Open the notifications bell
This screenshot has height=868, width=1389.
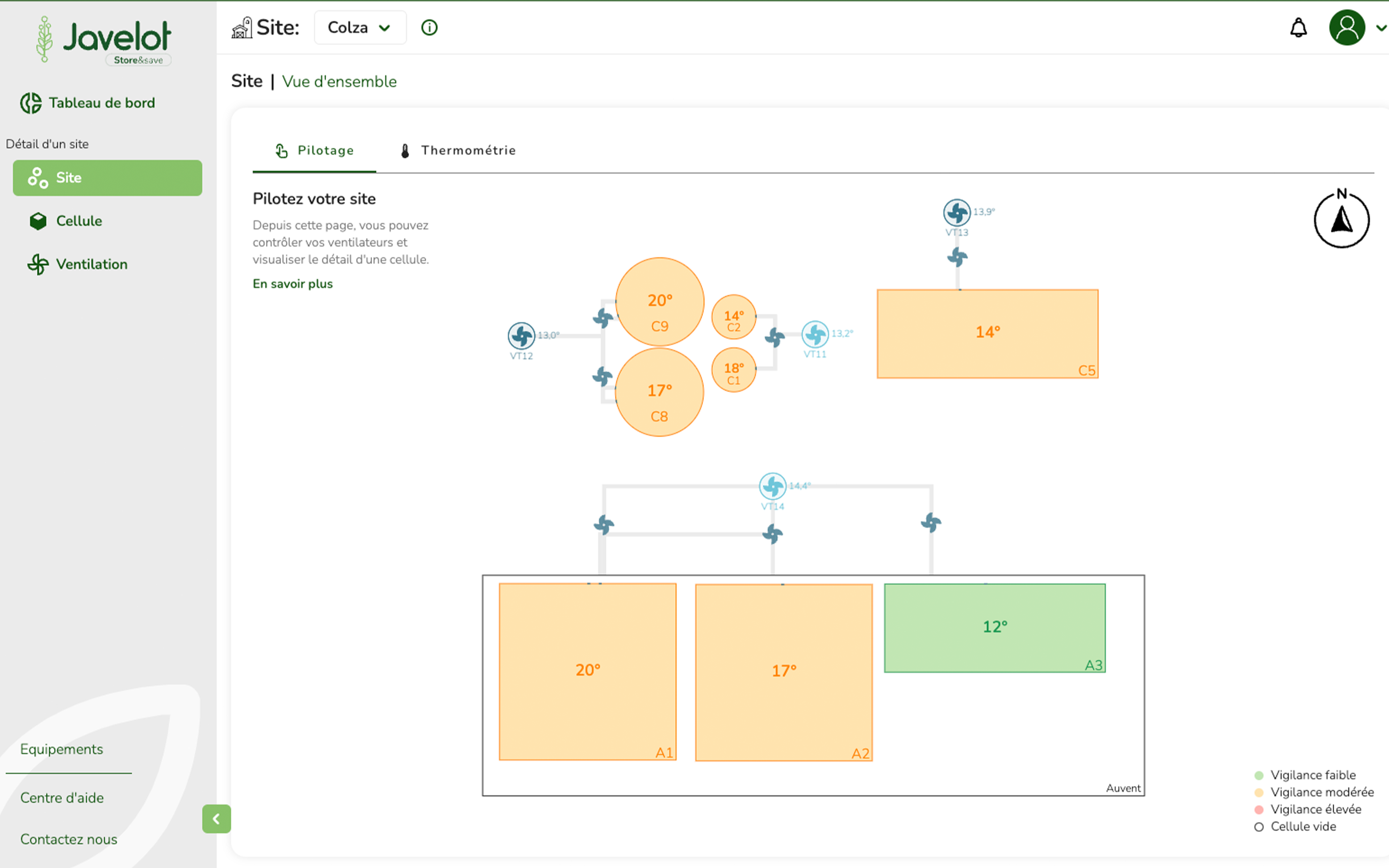pos(1298,28)
